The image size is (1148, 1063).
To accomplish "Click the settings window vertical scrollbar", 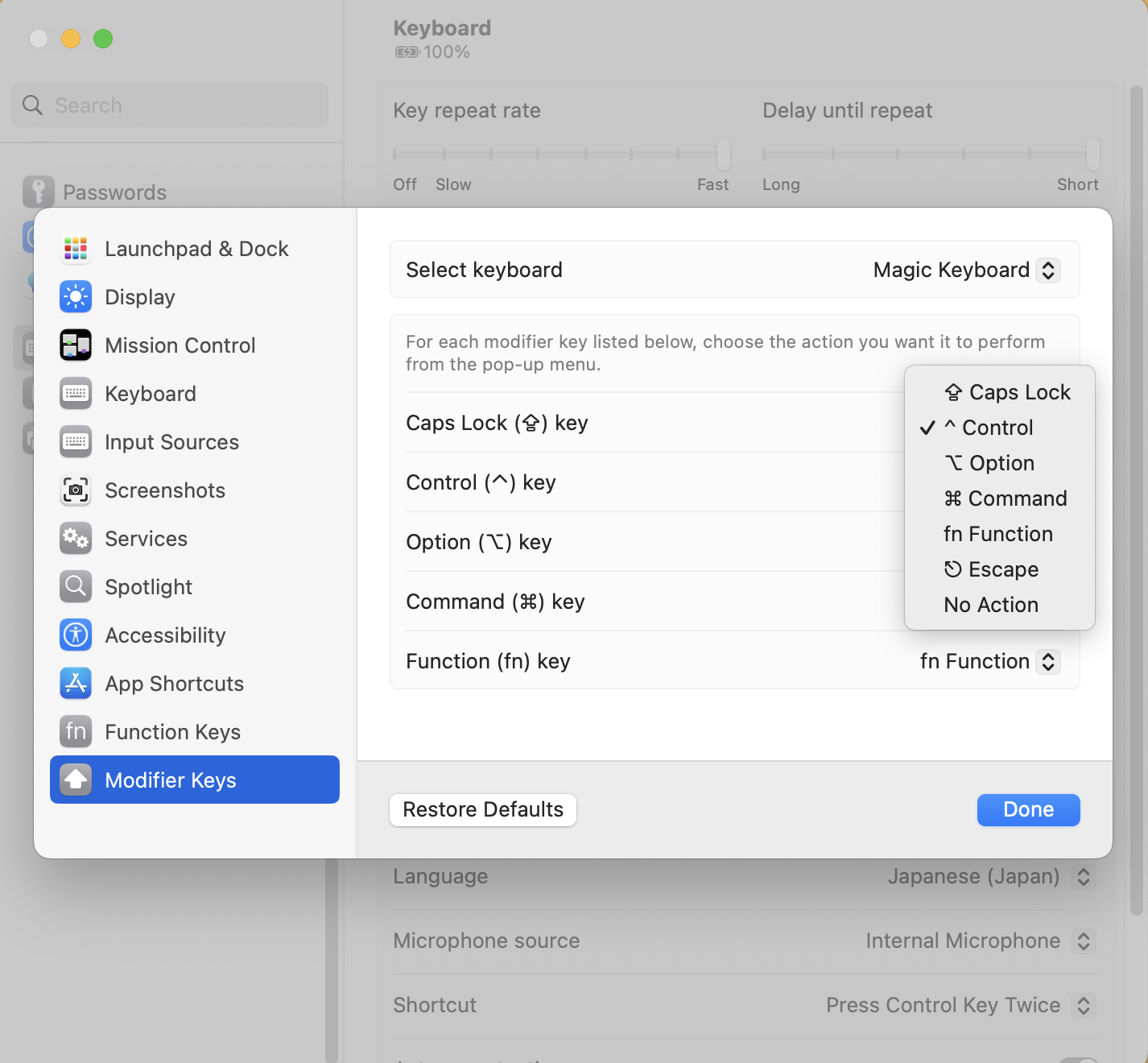I will pyautogui.click(x=1136, y=500).
